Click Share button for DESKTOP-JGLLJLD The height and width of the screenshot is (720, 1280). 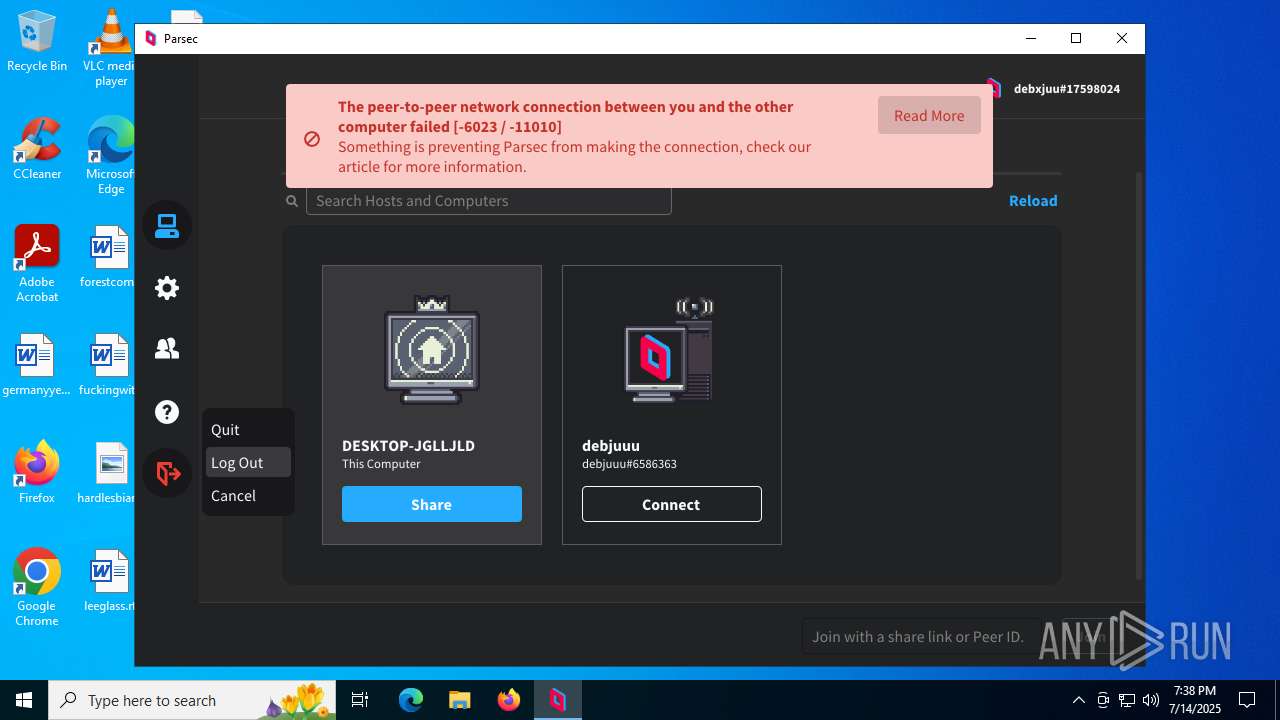[432, 504]
